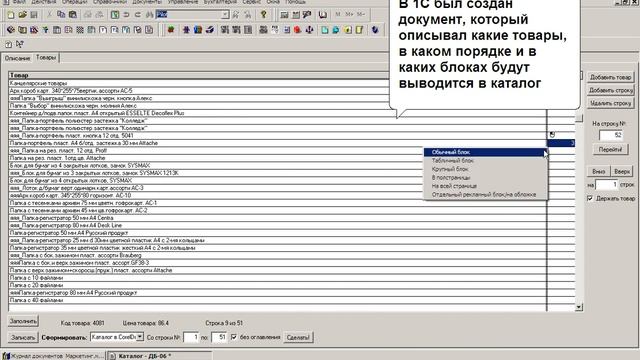Image resolution: width=640 pixels, height=360 pixels.
Task: Click the Open folder toolbar icon
Action: (x=22, y=15)
